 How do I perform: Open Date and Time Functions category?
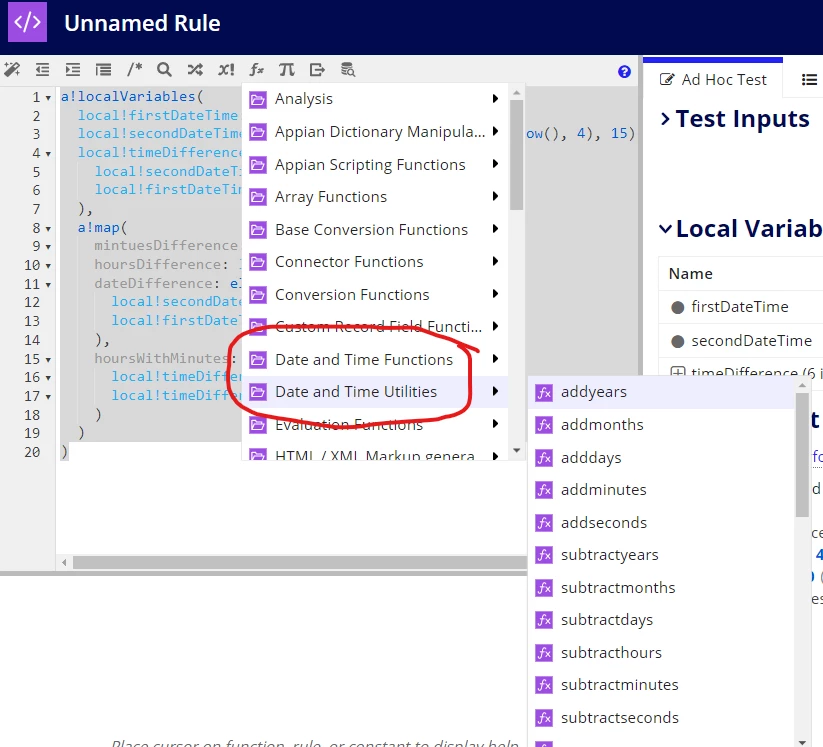point(375,360)
